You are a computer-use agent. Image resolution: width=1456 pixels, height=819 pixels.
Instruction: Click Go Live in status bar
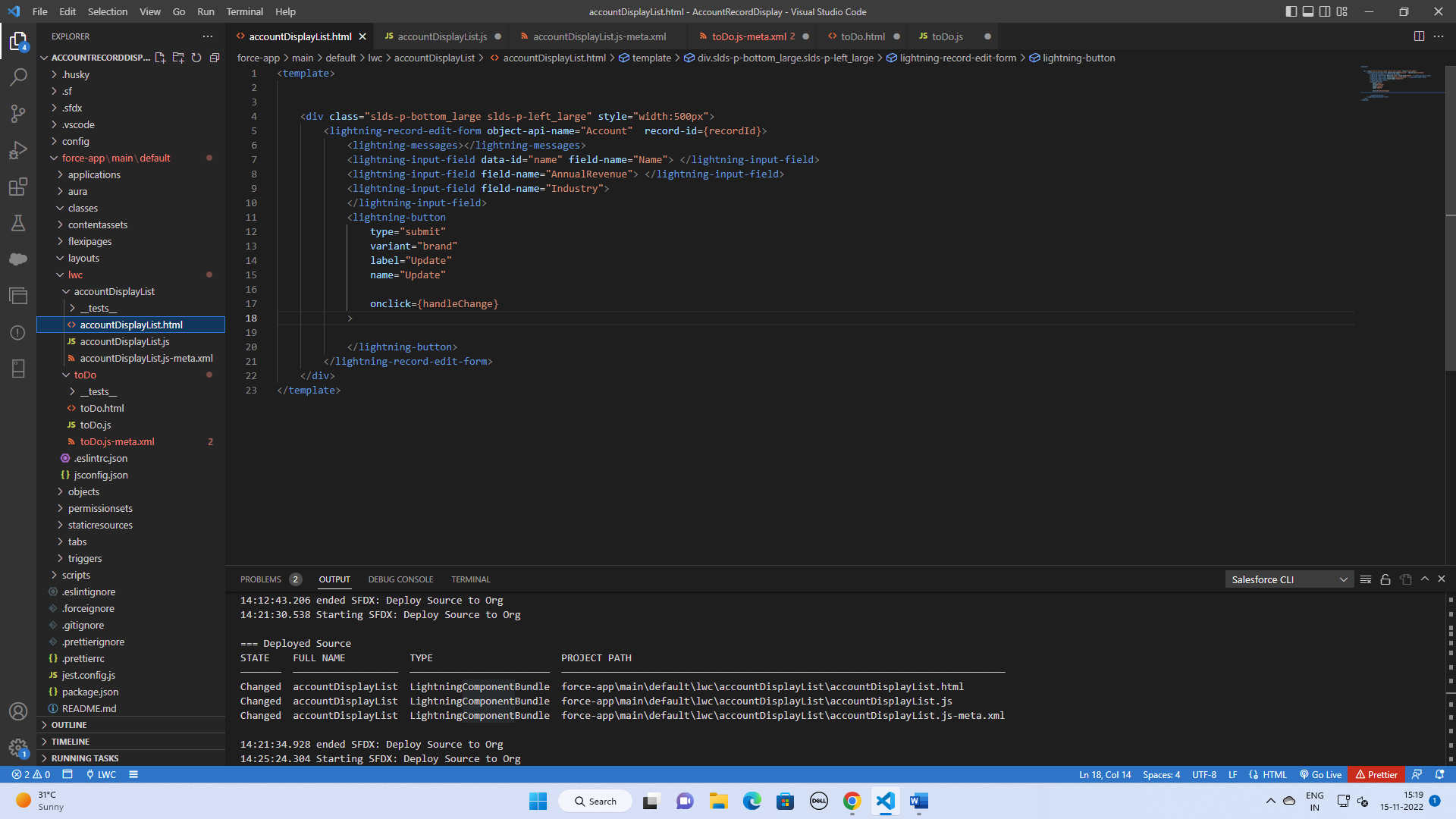(1320, 774)
